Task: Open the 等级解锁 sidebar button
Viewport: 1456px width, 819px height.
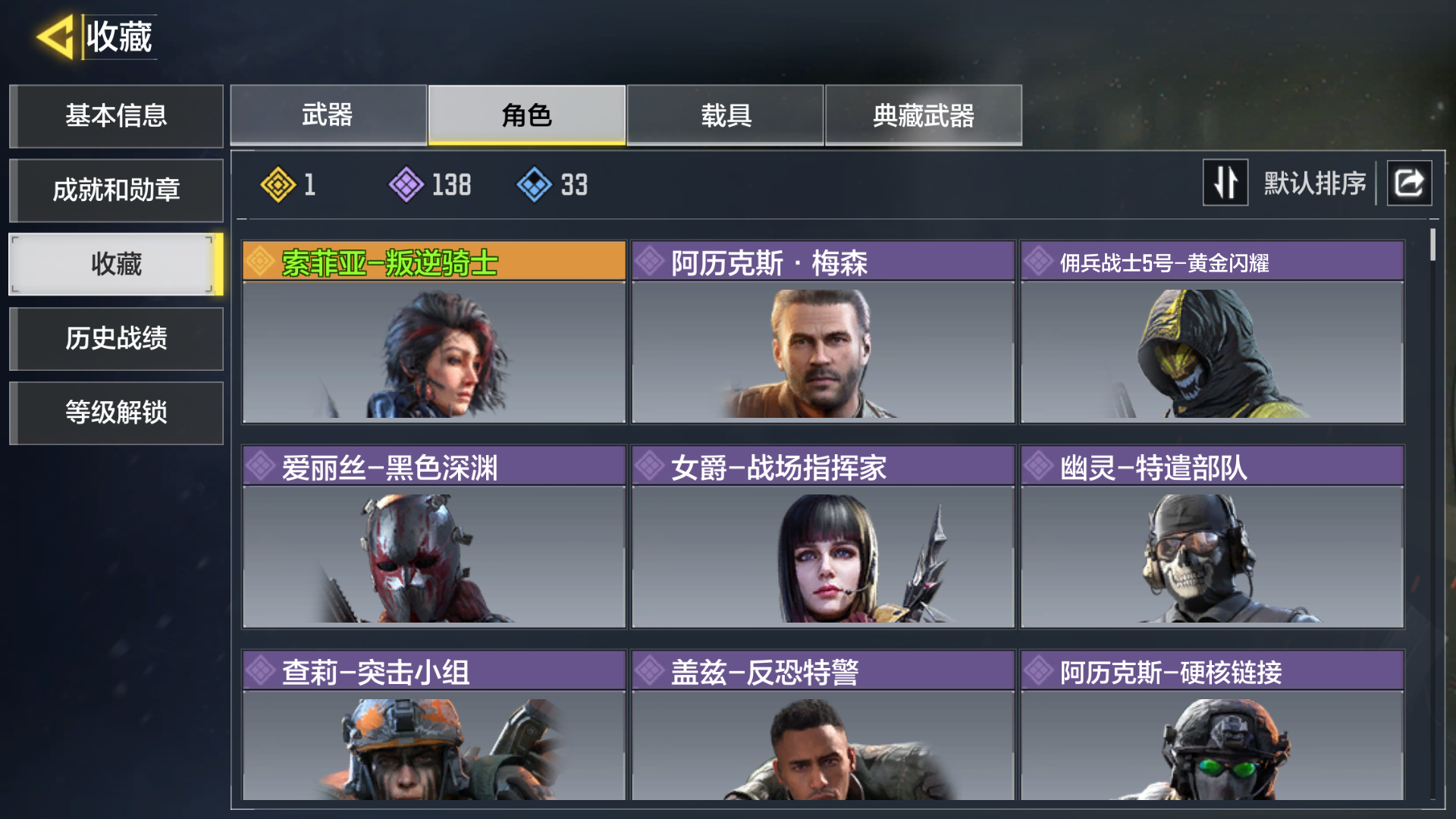Action: coord(116,413)
